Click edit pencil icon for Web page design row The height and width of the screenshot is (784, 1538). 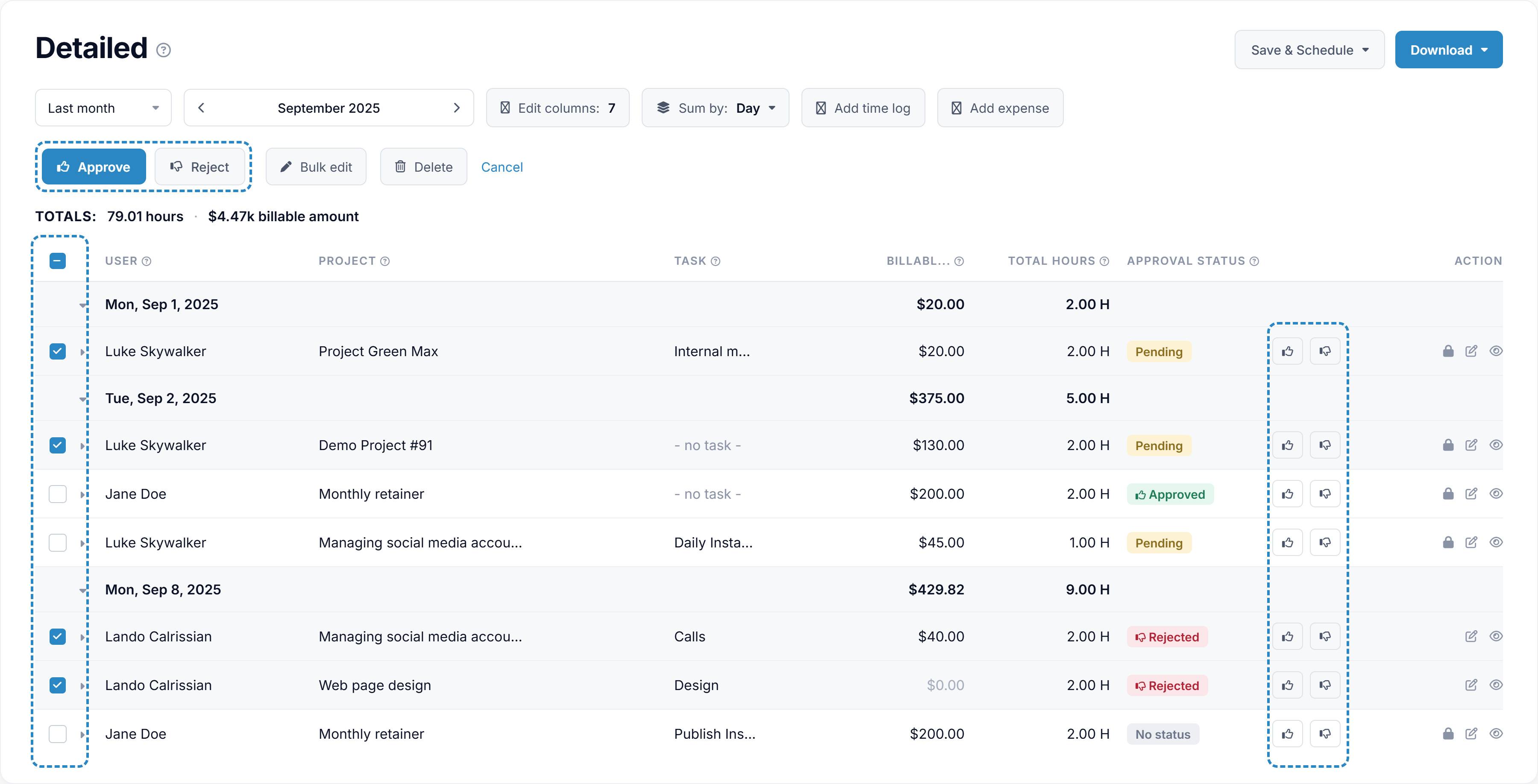1471,685
